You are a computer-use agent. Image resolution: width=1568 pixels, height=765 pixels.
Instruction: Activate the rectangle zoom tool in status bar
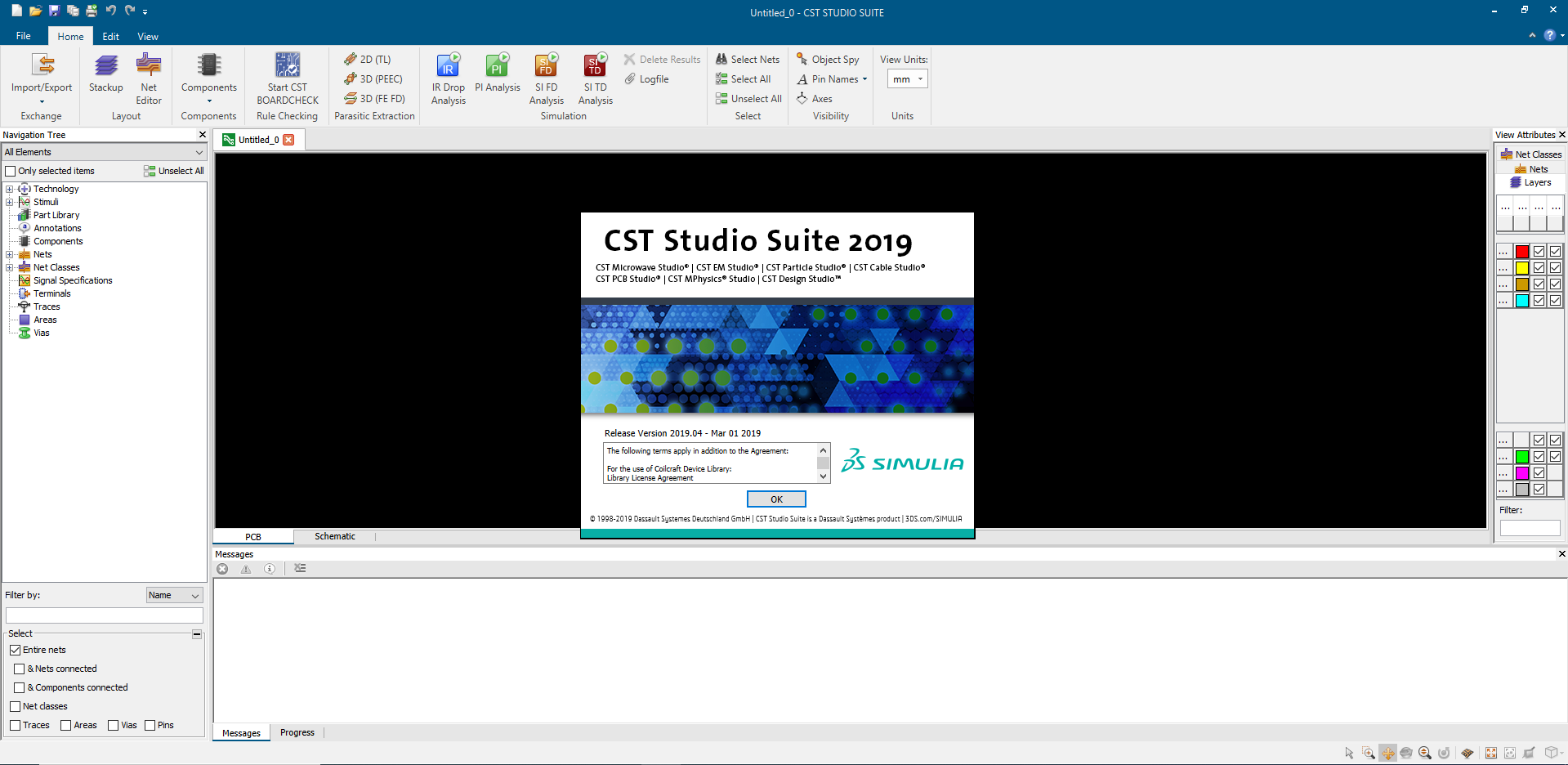tap(1369, 753)
